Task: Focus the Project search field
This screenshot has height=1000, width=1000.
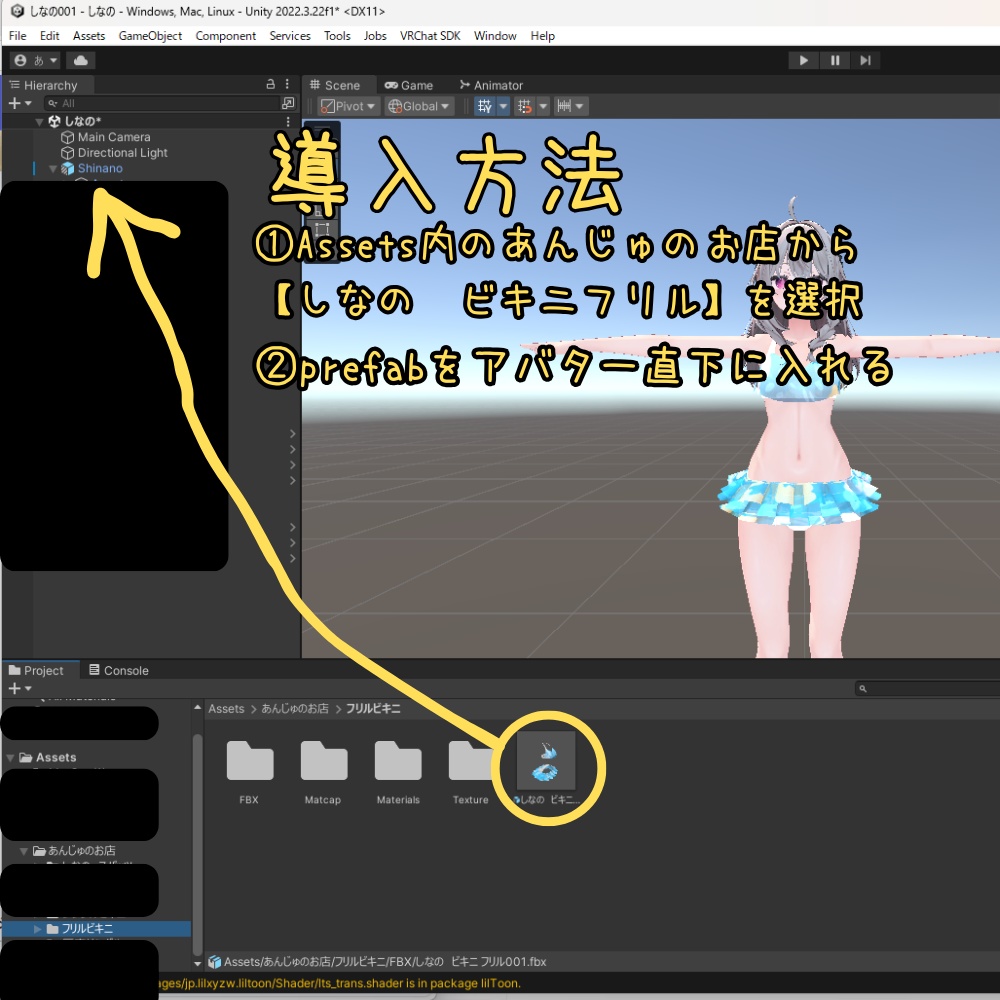Action: point(928,689)
